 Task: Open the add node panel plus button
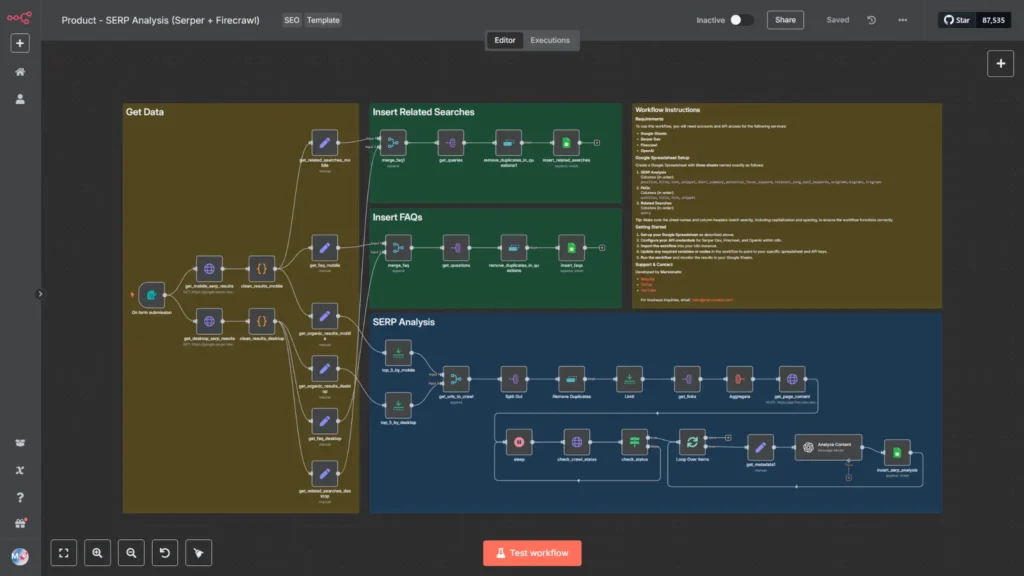tap(1000, 64)
